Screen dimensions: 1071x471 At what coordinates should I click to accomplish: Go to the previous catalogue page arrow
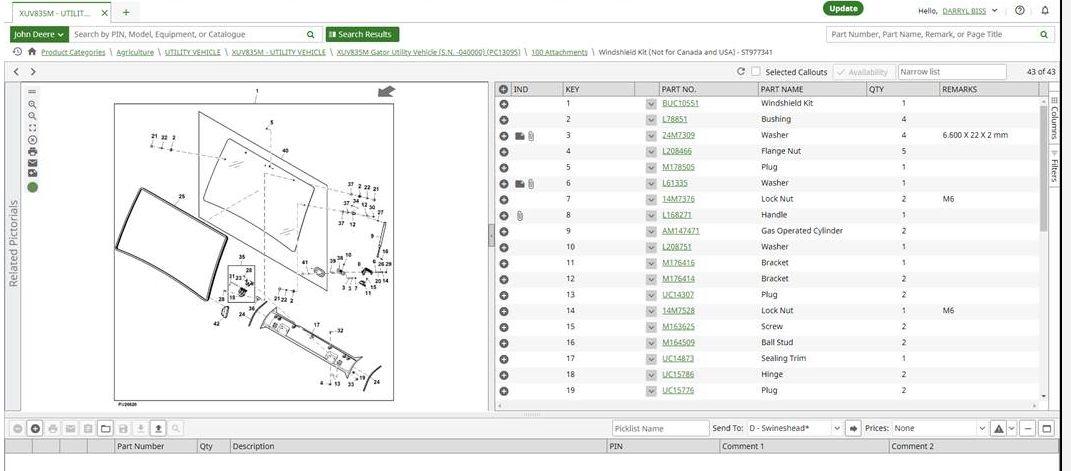[17, 72]
